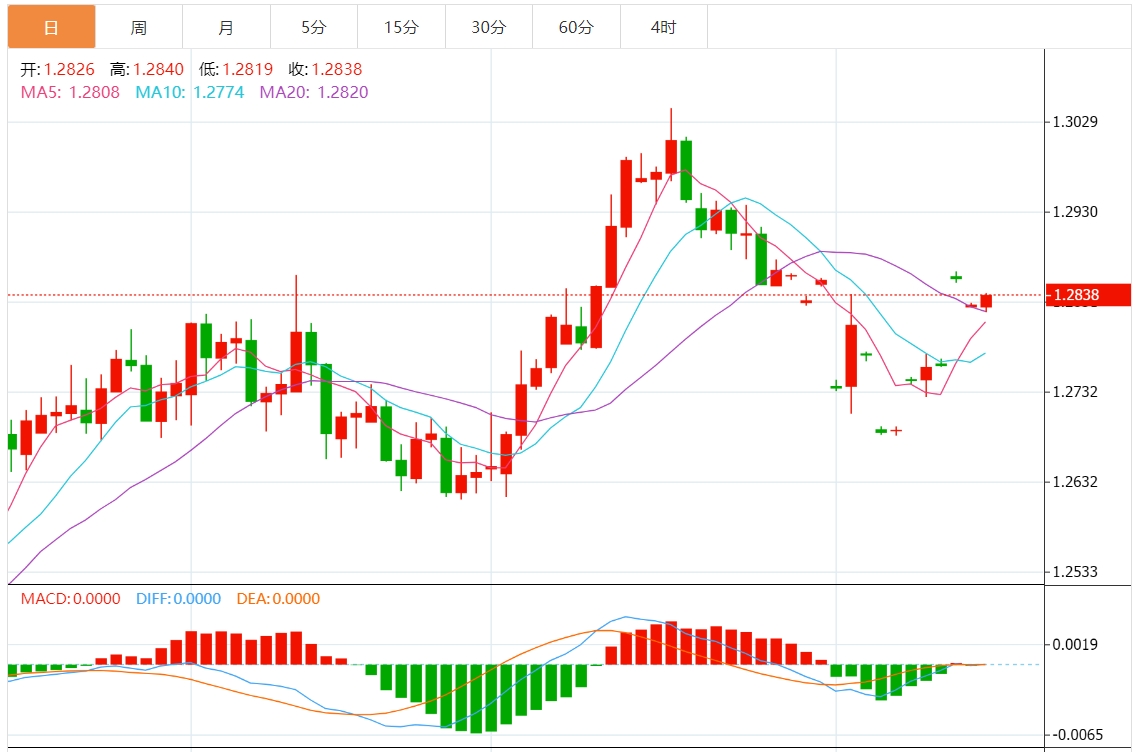Click the 1.2732 price axis label
The image size is (1146, 752).
click(x=1074, y=392)
